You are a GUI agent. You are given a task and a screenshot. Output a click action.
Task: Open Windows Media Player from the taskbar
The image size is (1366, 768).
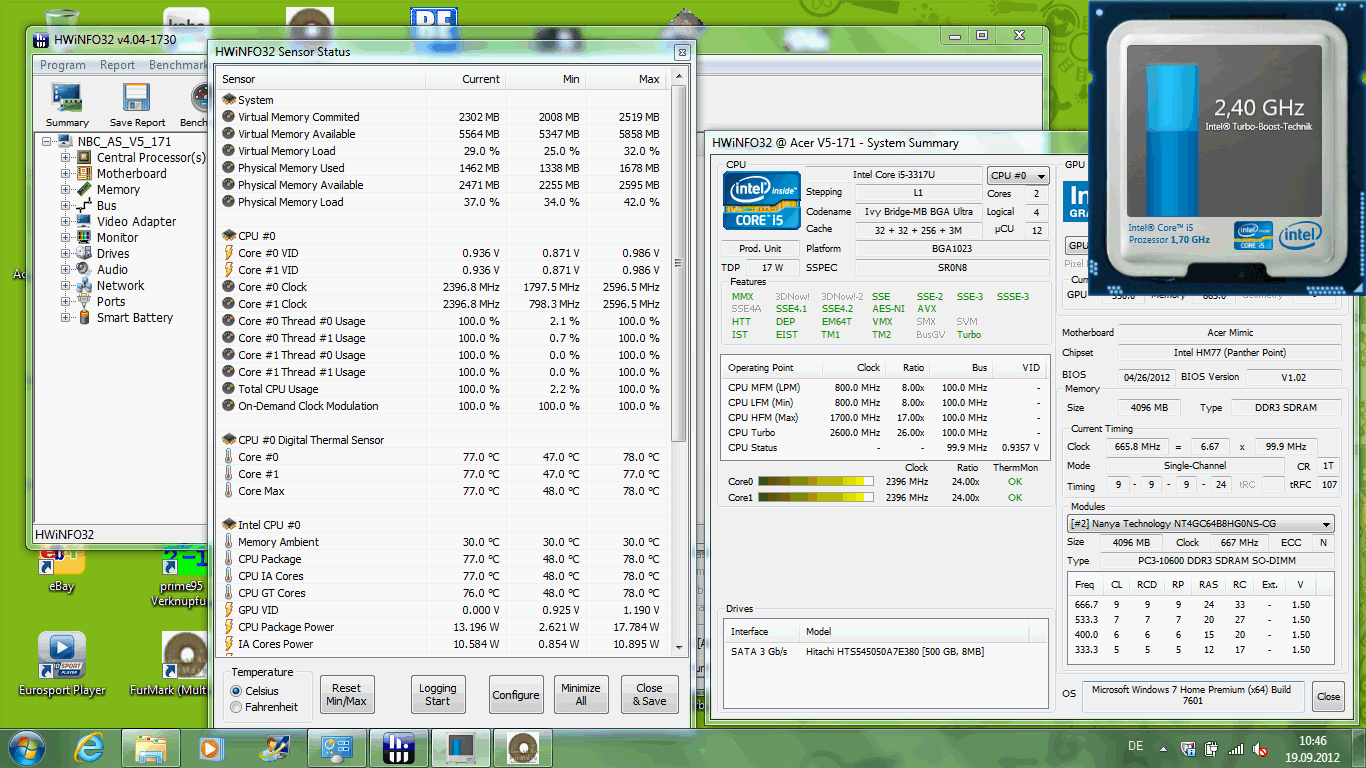[211, 748]
